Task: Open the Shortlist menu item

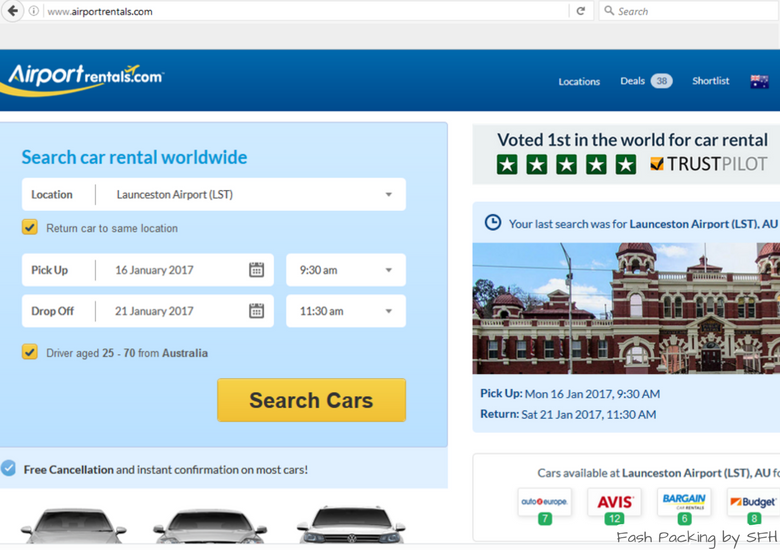Action: (710, 81)
